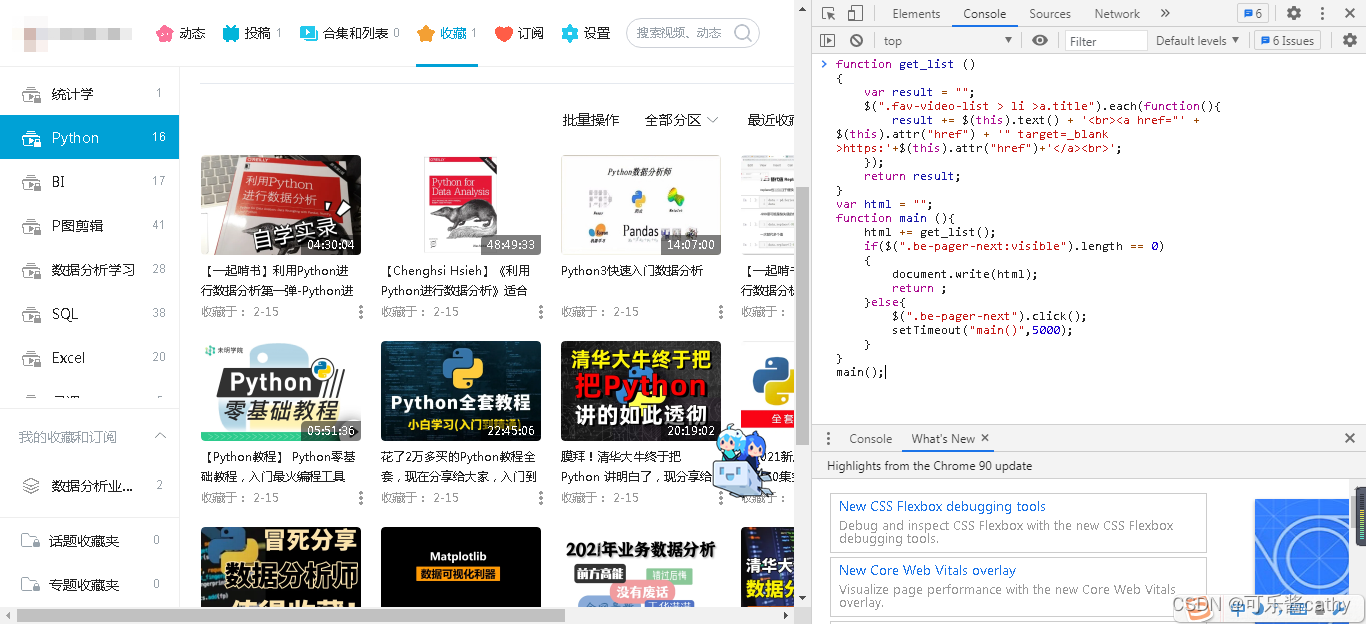Show the console sidebar icon
1366x624 pixels.
(828, 41)
